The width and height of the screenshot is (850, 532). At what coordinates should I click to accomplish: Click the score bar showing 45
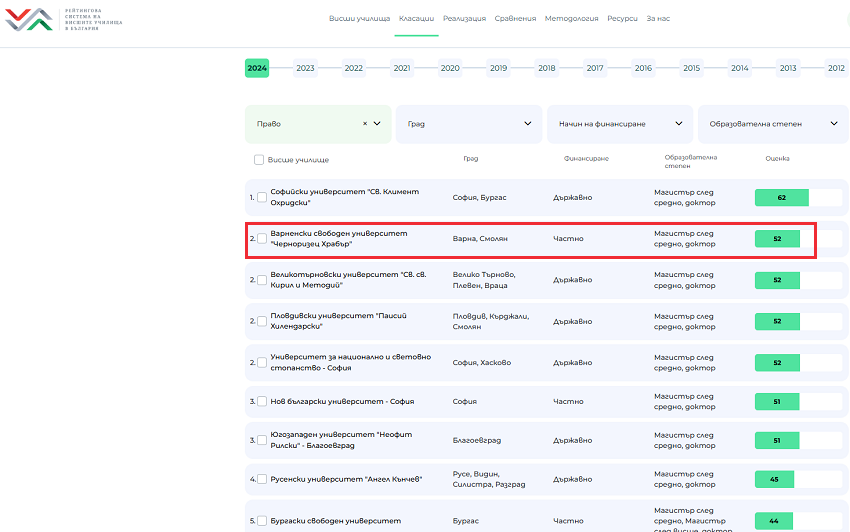pyautogui.click(x=774, y=479)
